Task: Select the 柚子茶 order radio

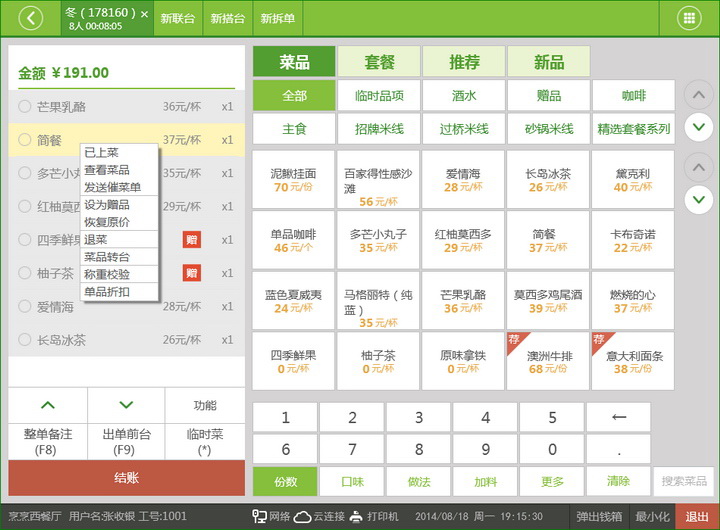Action: (24, 273)
